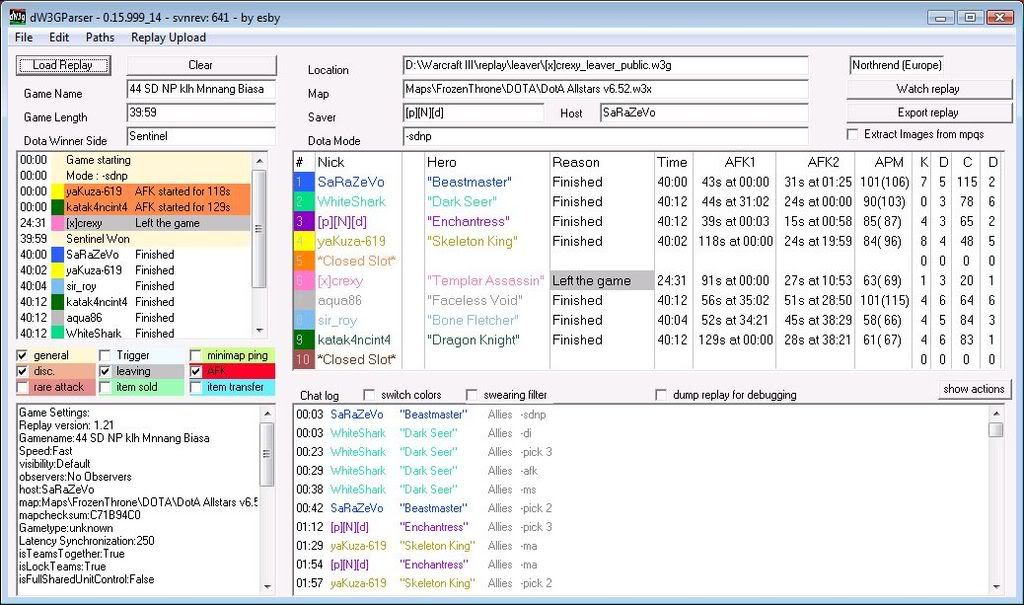Open the Paths menu
The image size is (1024, 605).
(x=100, y=37)
